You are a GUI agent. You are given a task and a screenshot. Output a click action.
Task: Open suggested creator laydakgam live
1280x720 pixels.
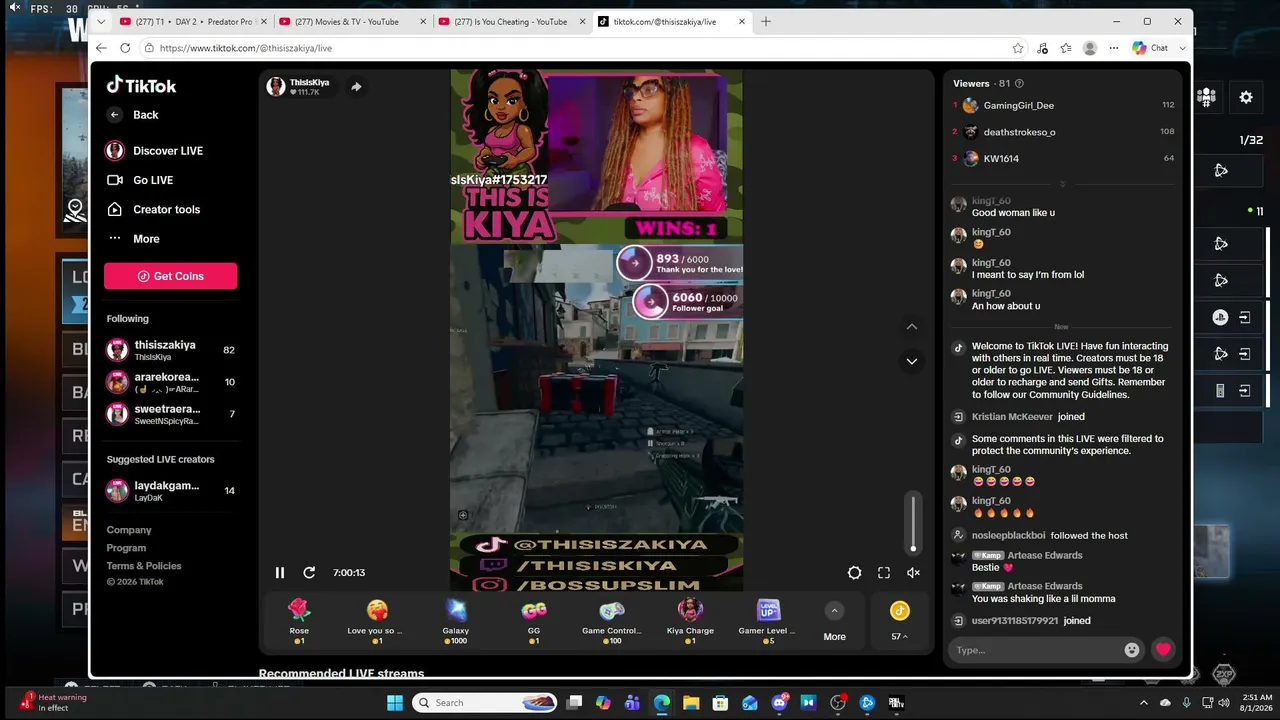point(171,491)
